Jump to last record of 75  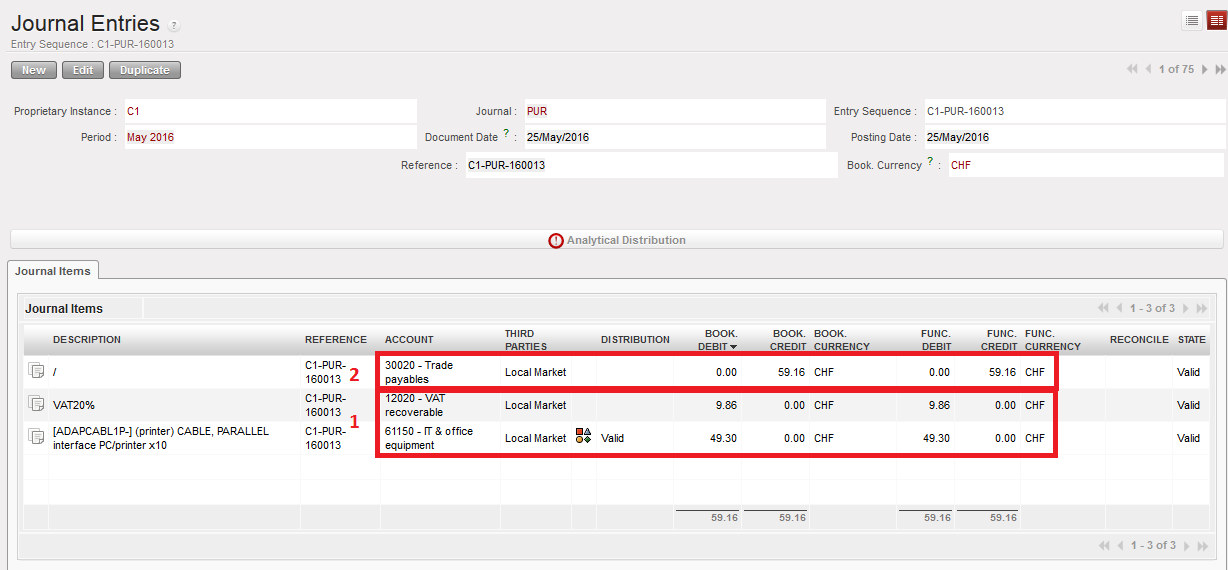point(1220,69)
